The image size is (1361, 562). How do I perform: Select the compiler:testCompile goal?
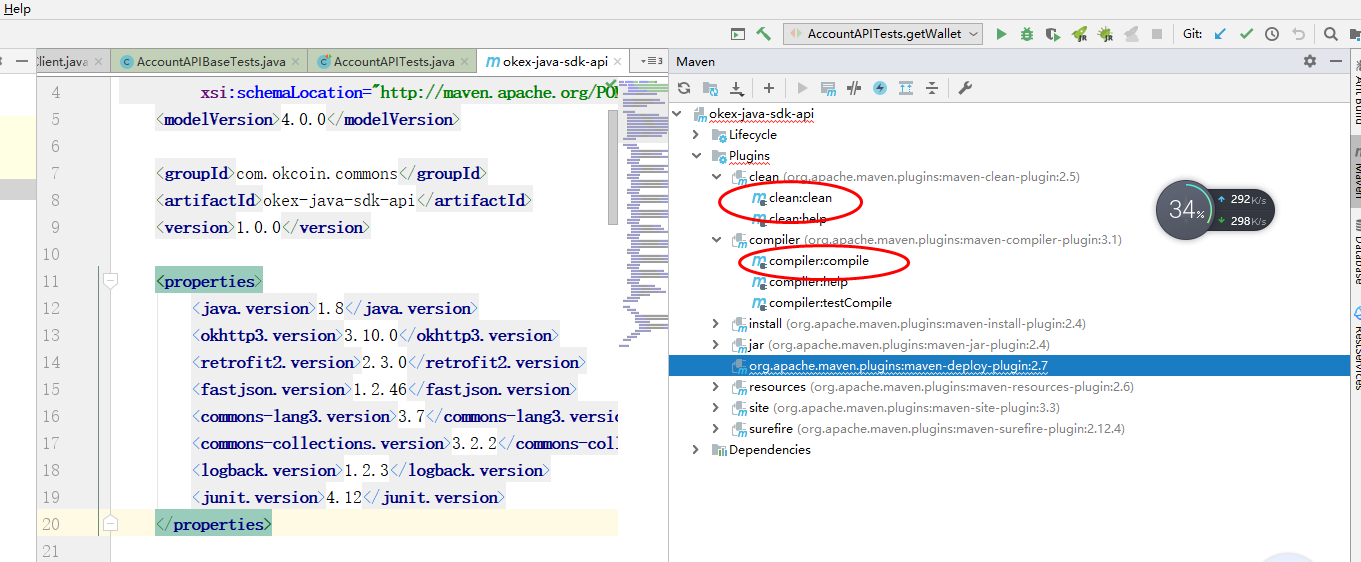pos(829,303)
